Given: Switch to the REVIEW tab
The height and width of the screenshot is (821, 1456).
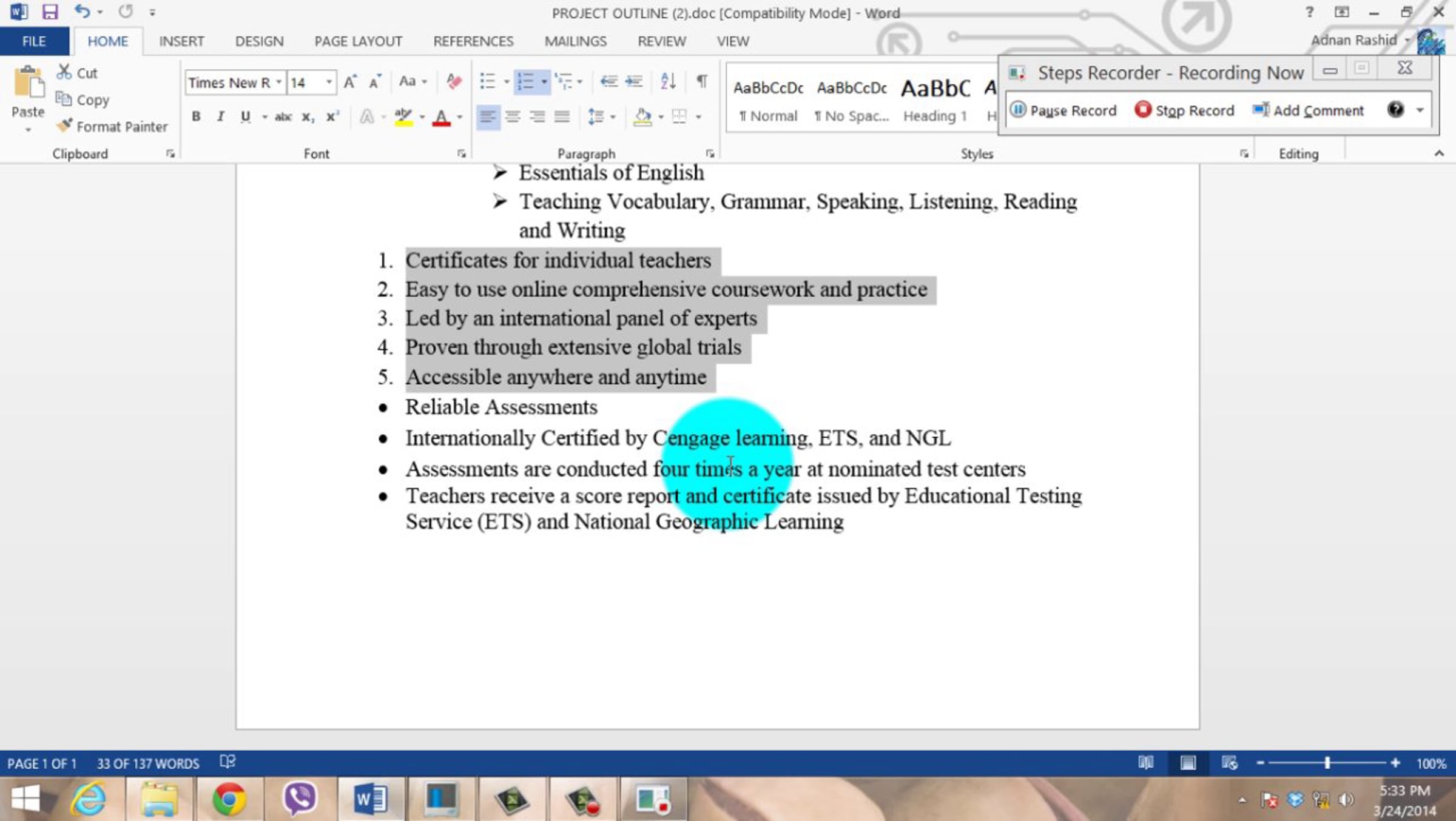Looking at the screenshot, I should 661,41.
